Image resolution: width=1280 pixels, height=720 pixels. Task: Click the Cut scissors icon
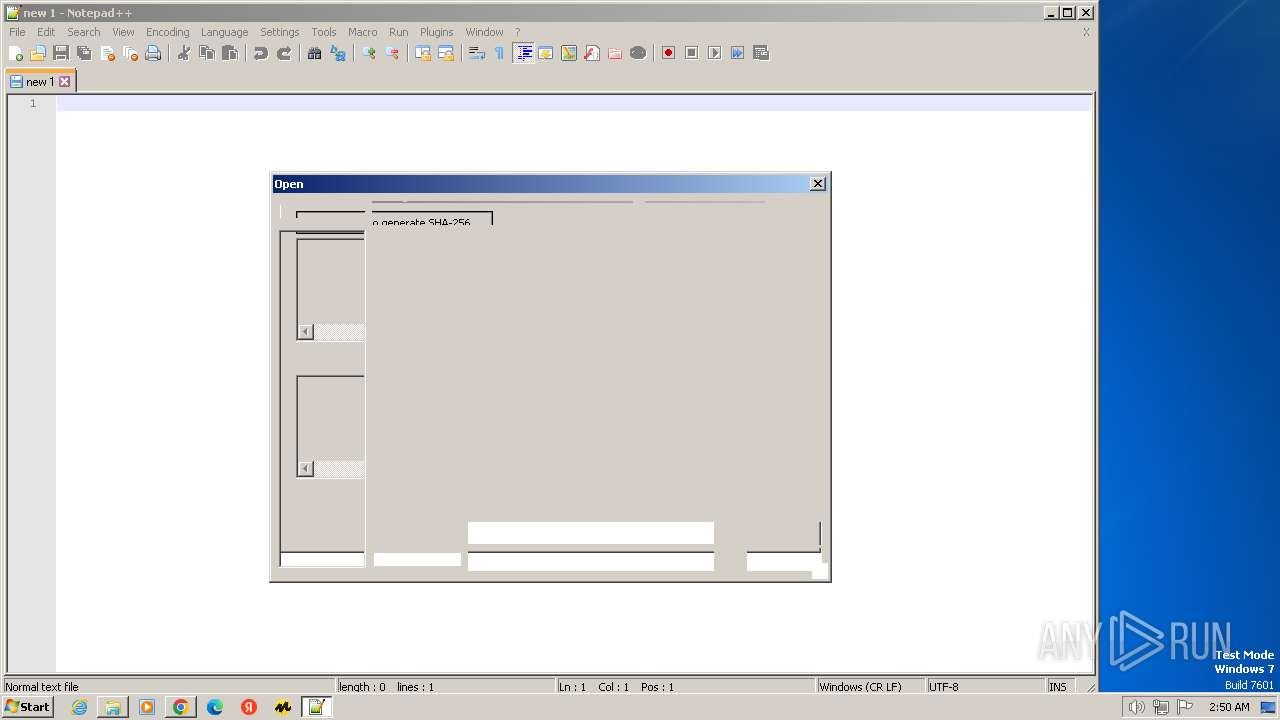click(184, 53)
